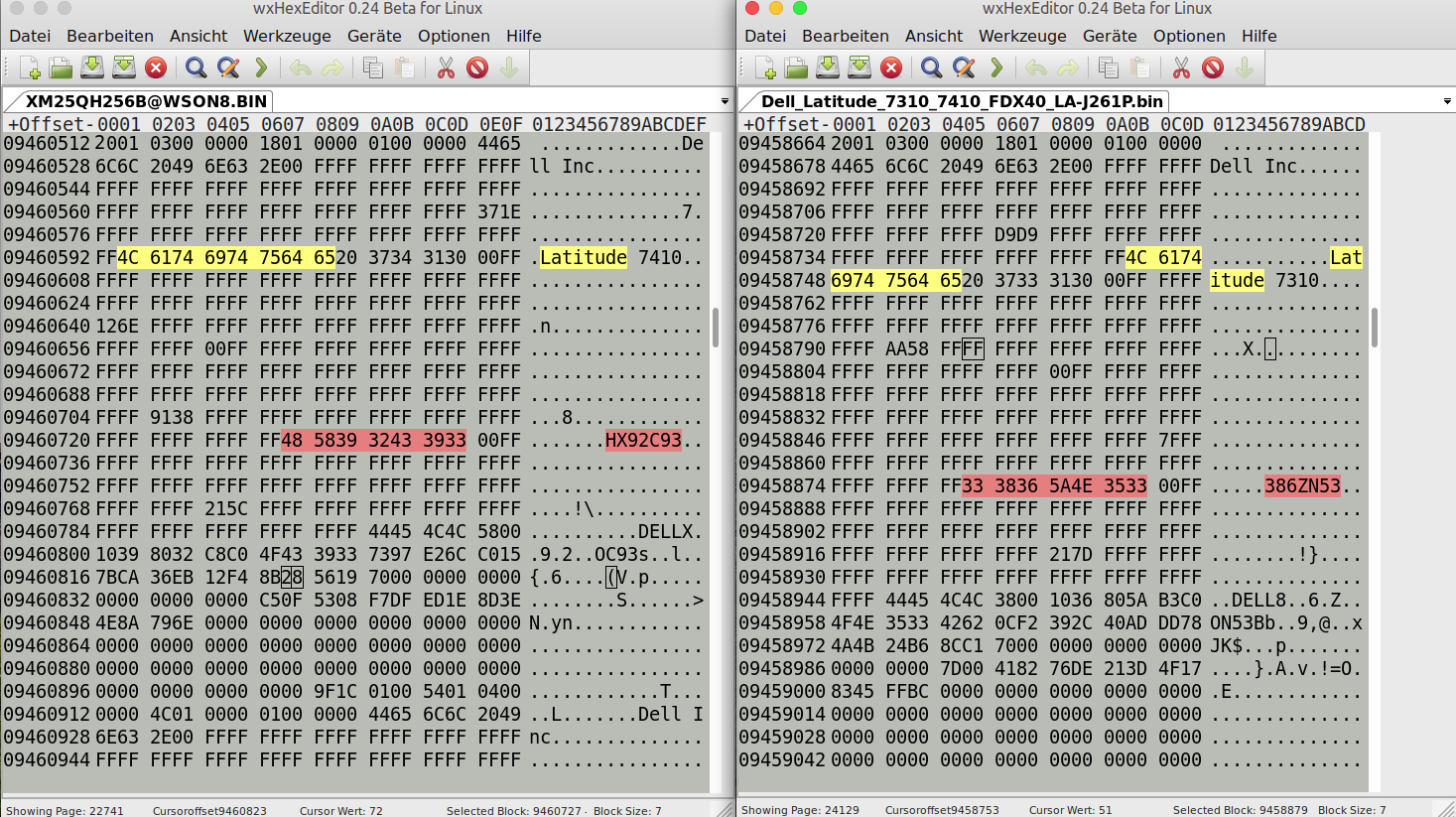Click Insert down-arrow icon in left window
1456x817 pixels.
(x=509, y=68)
